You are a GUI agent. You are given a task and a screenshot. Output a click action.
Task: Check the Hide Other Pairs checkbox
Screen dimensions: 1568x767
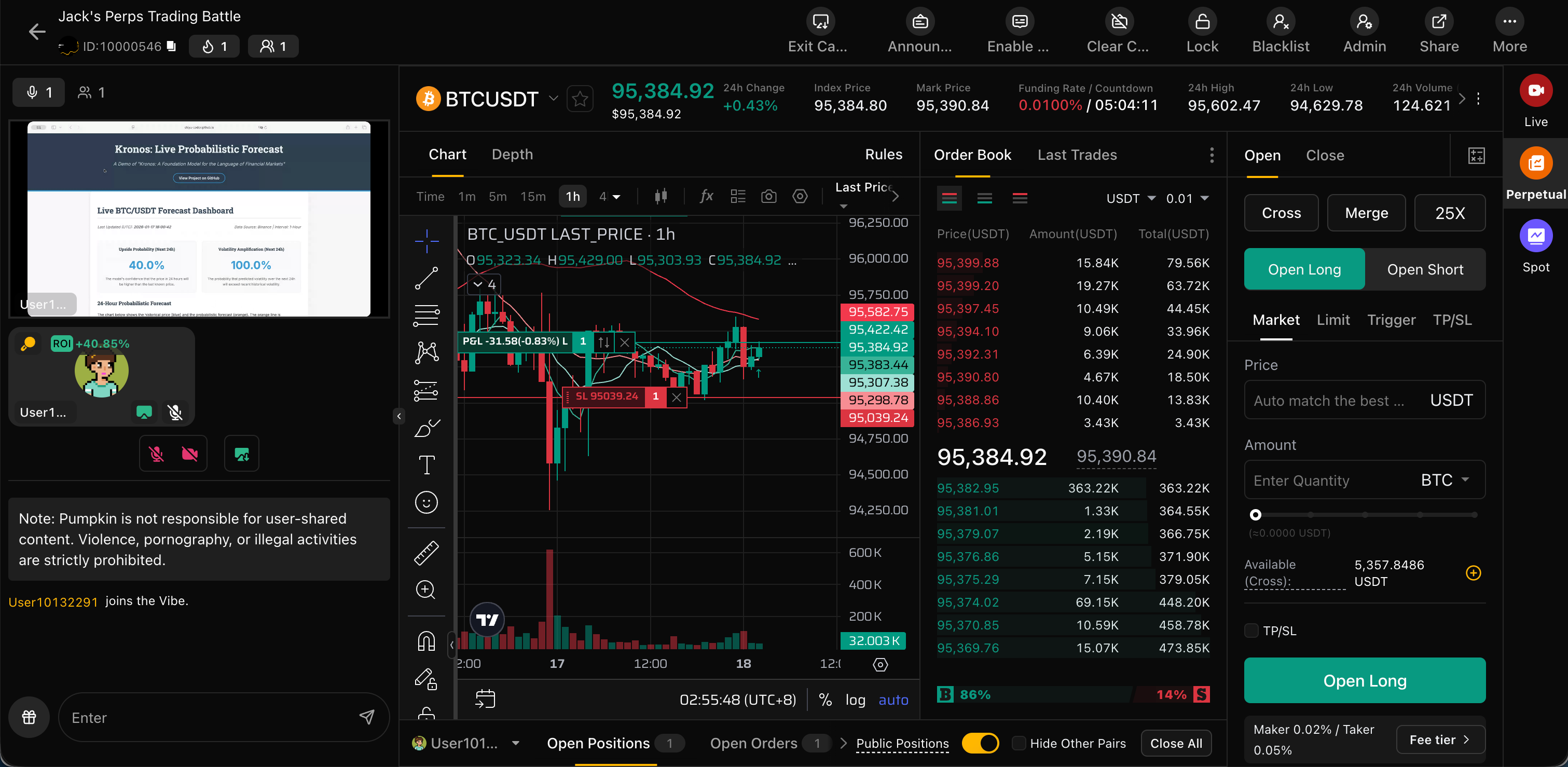tap(1019, 743)
